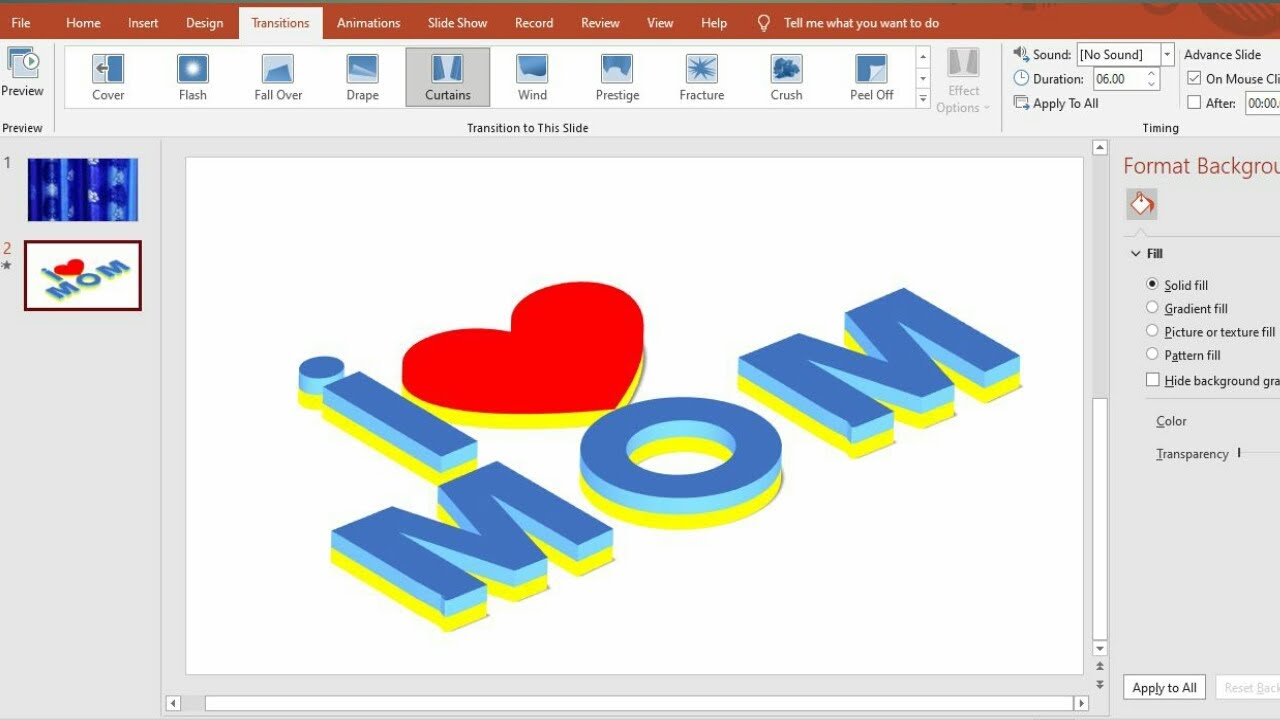Select the Picture or texture fill option

[x=1152, y=331]
